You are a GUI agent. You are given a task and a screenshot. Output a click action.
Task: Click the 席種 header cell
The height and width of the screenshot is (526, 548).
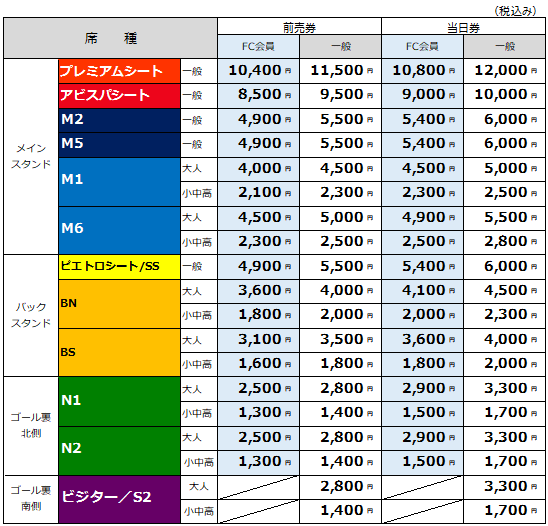[110, 38]
